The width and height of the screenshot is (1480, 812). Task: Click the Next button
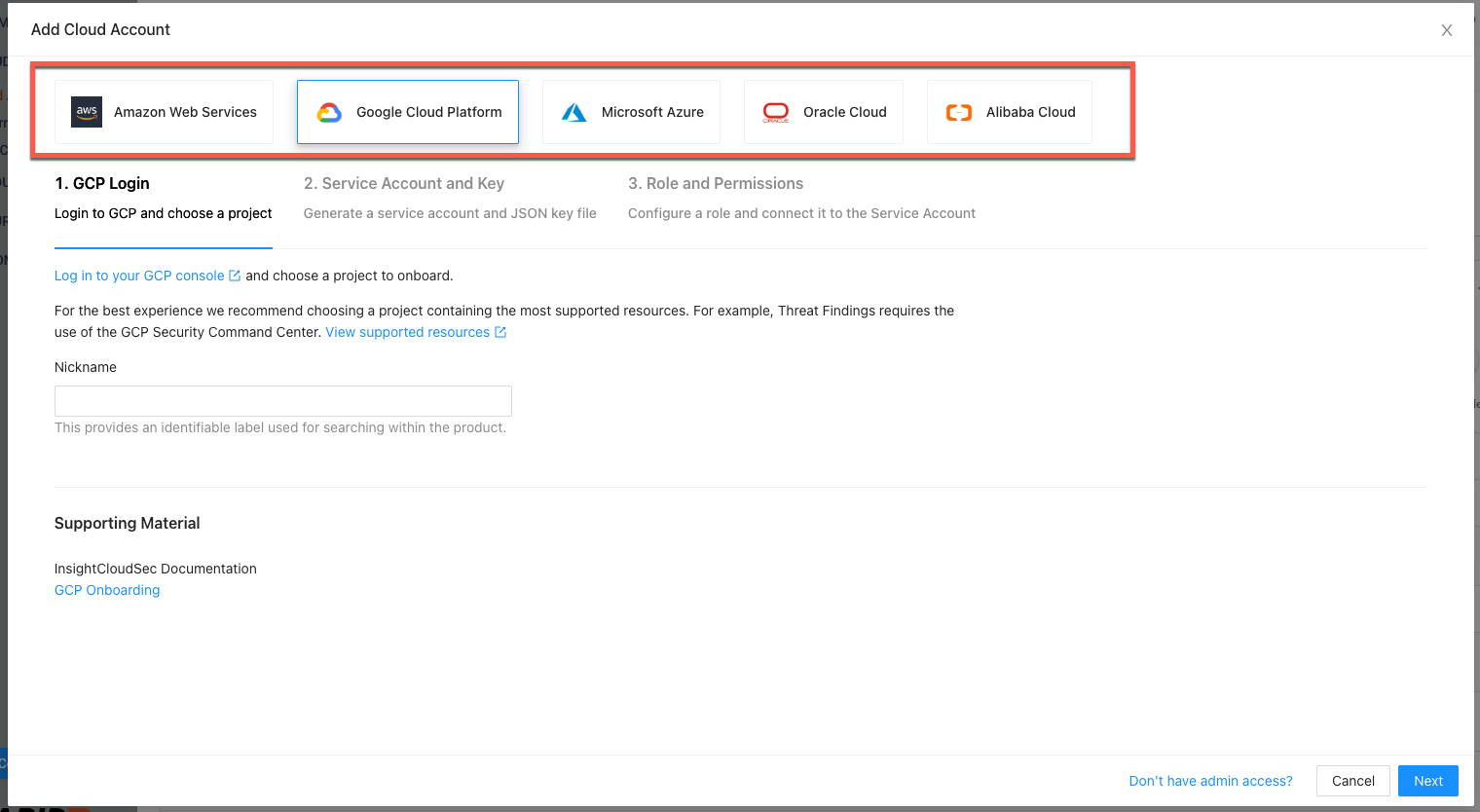(1428, 781)
